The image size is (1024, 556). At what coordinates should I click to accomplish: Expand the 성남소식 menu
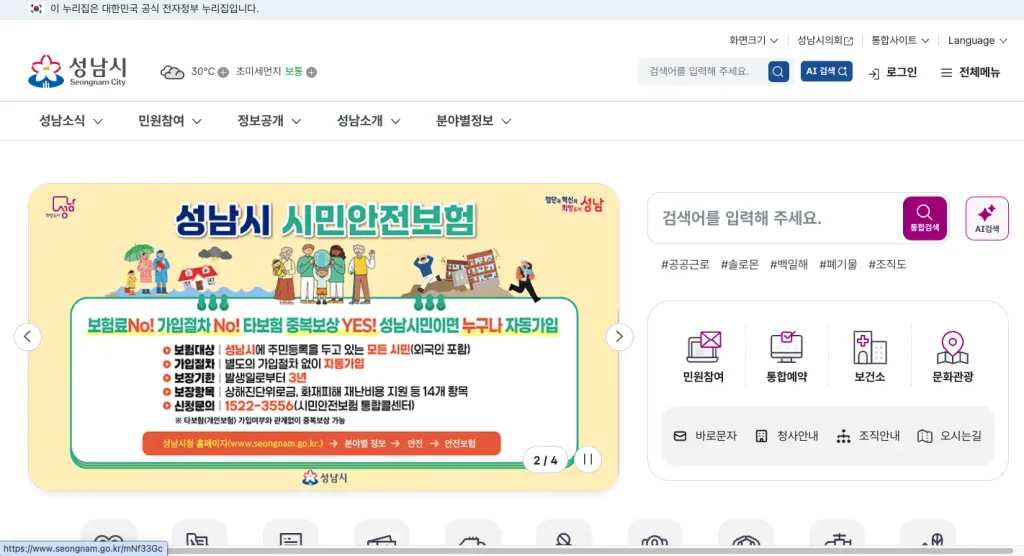pos(71,121)
